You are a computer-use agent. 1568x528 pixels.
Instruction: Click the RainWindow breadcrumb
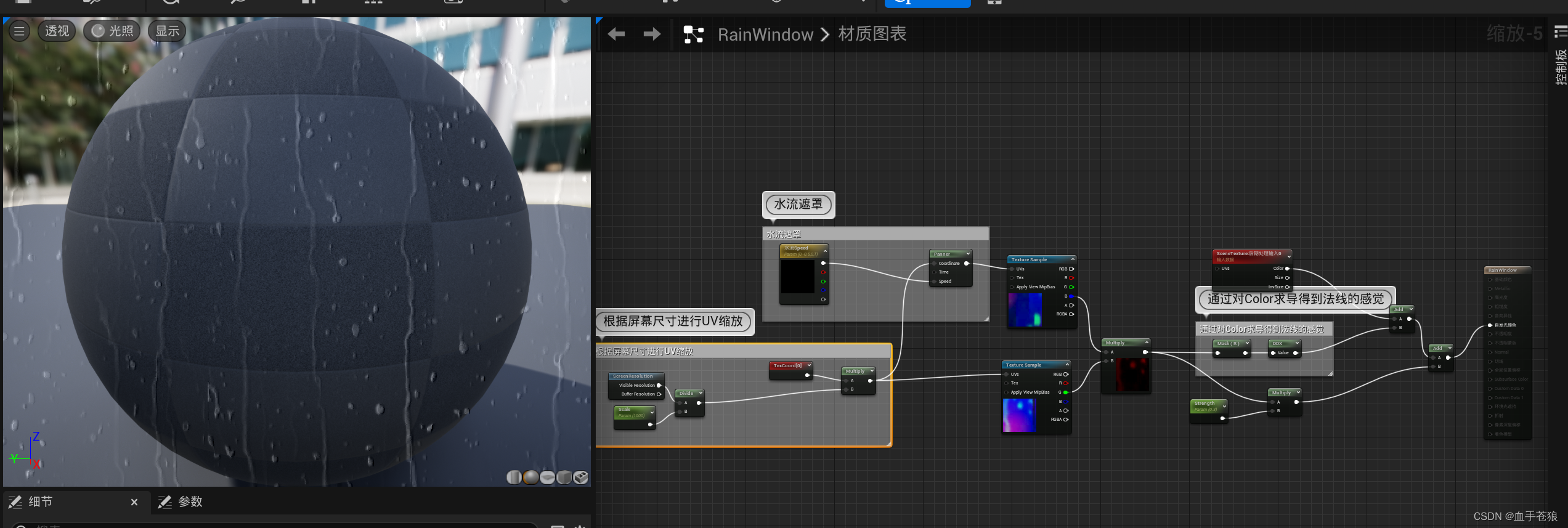(765, 35)
